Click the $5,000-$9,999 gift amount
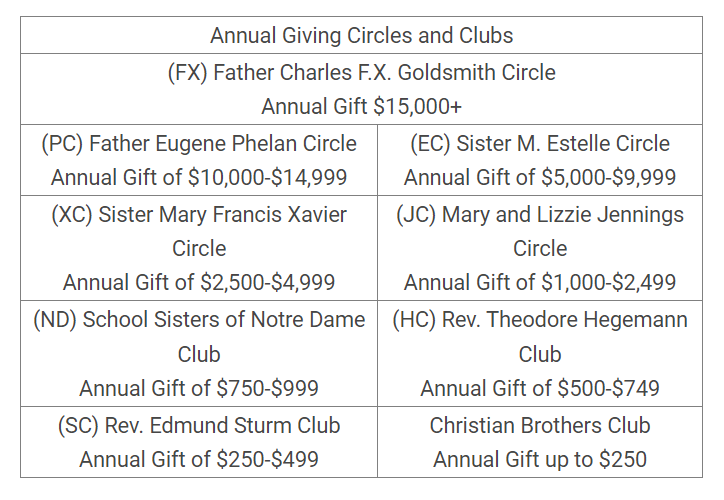 609,177
